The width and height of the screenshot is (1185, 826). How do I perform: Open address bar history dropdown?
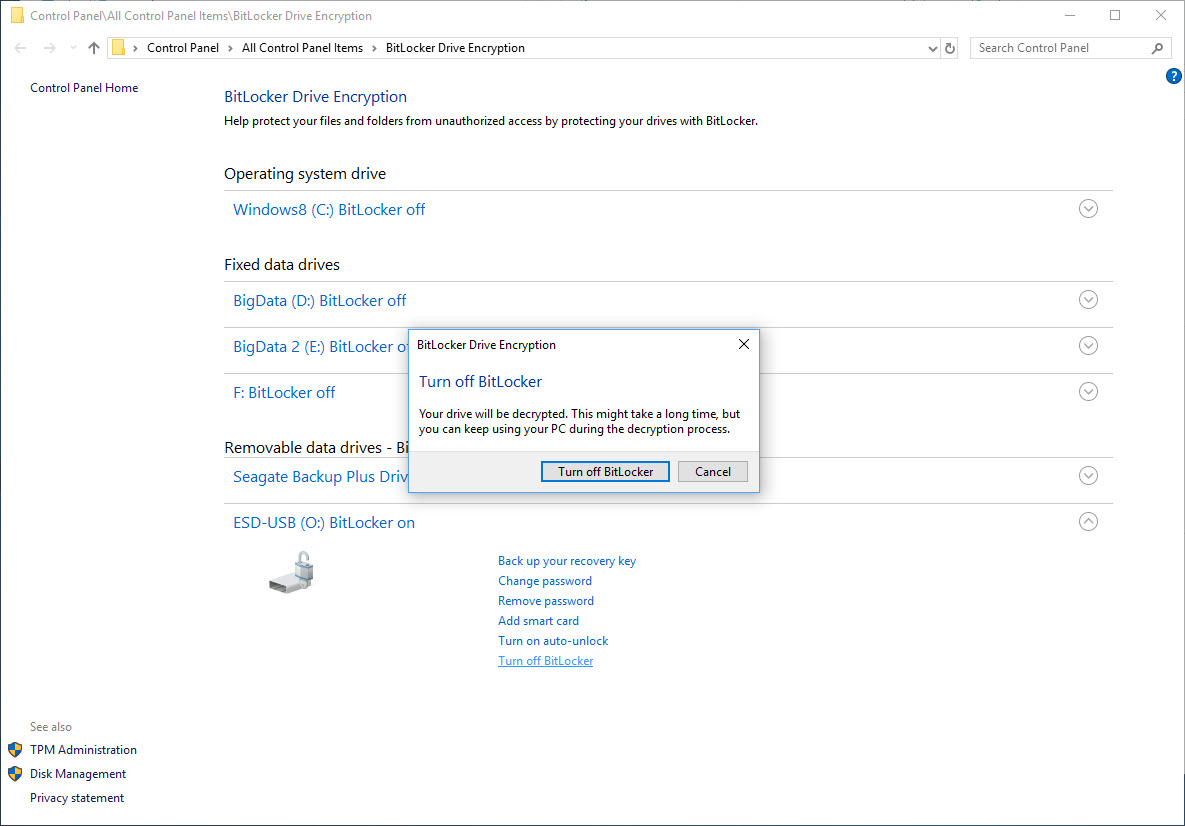tap(933, 48)
